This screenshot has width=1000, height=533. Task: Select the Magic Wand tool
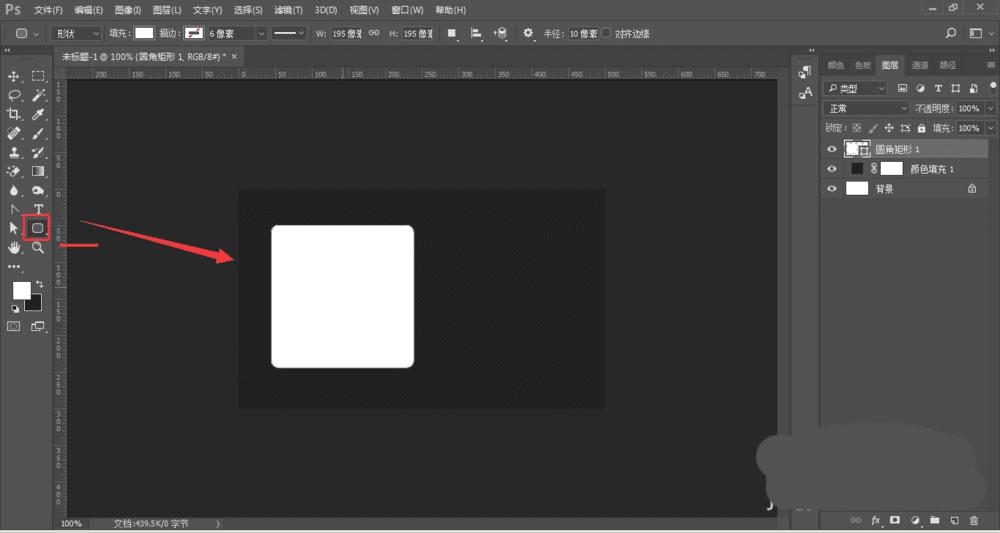38,95
